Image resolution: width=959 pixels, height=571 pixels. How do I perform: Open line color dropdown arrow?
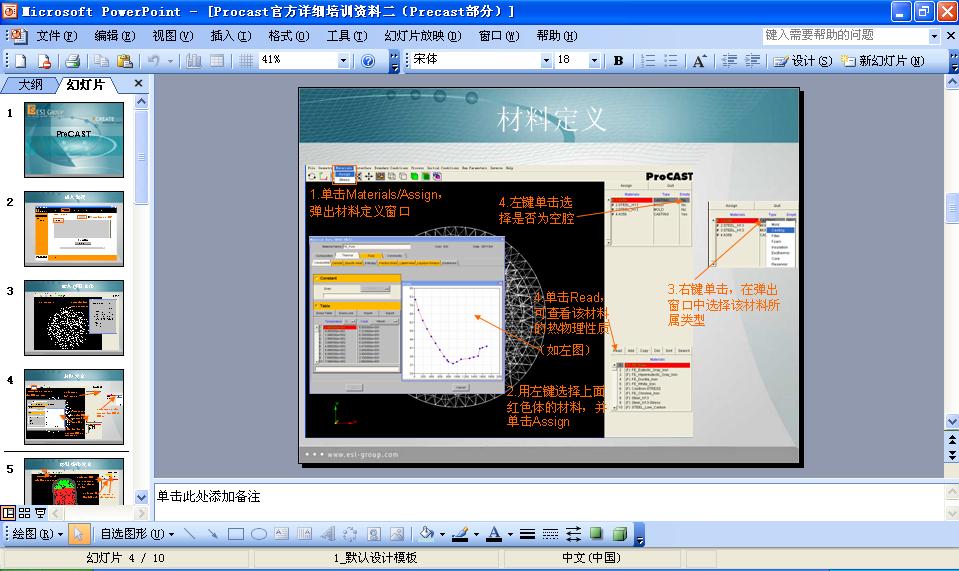[x=476, y=534]
